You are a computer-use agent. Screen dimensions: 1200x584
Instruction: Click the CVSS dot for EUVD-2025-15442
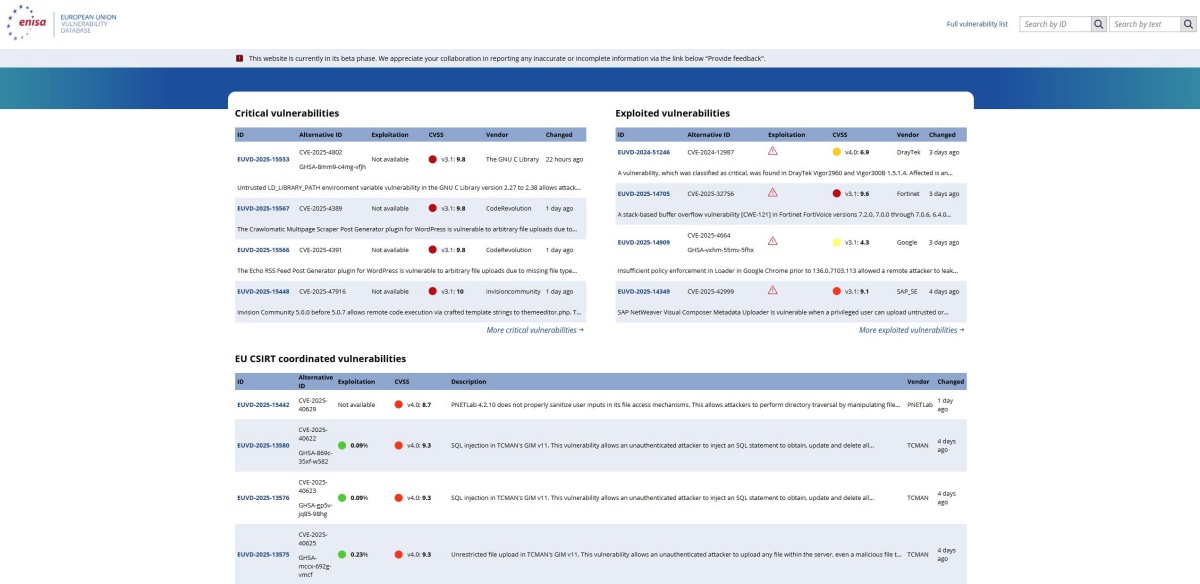(x=399, y=405)
